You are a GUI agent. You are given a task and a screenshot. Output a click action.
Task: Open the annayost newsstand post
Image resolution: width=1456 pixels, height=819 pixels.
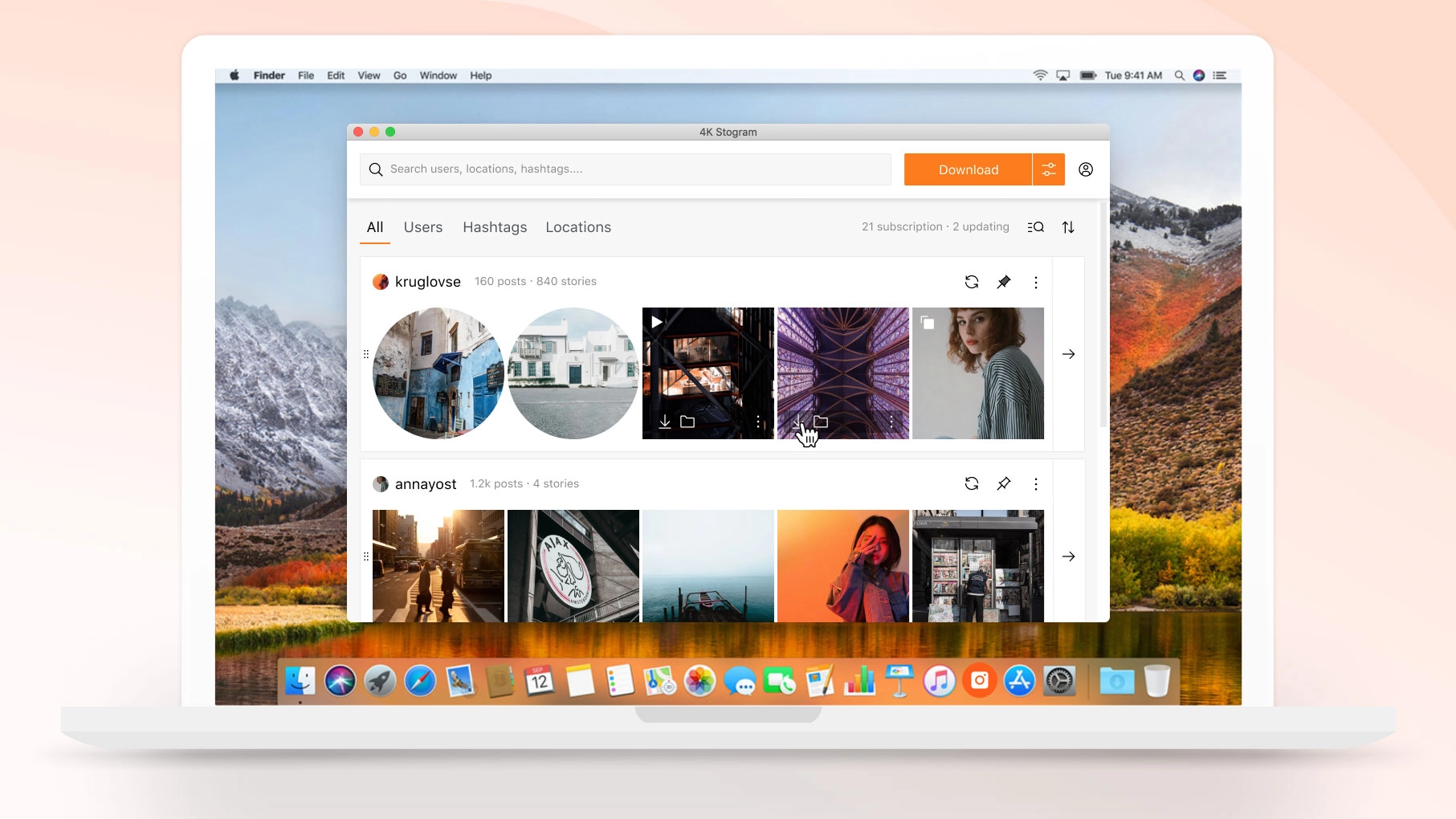tap(978, 566)
